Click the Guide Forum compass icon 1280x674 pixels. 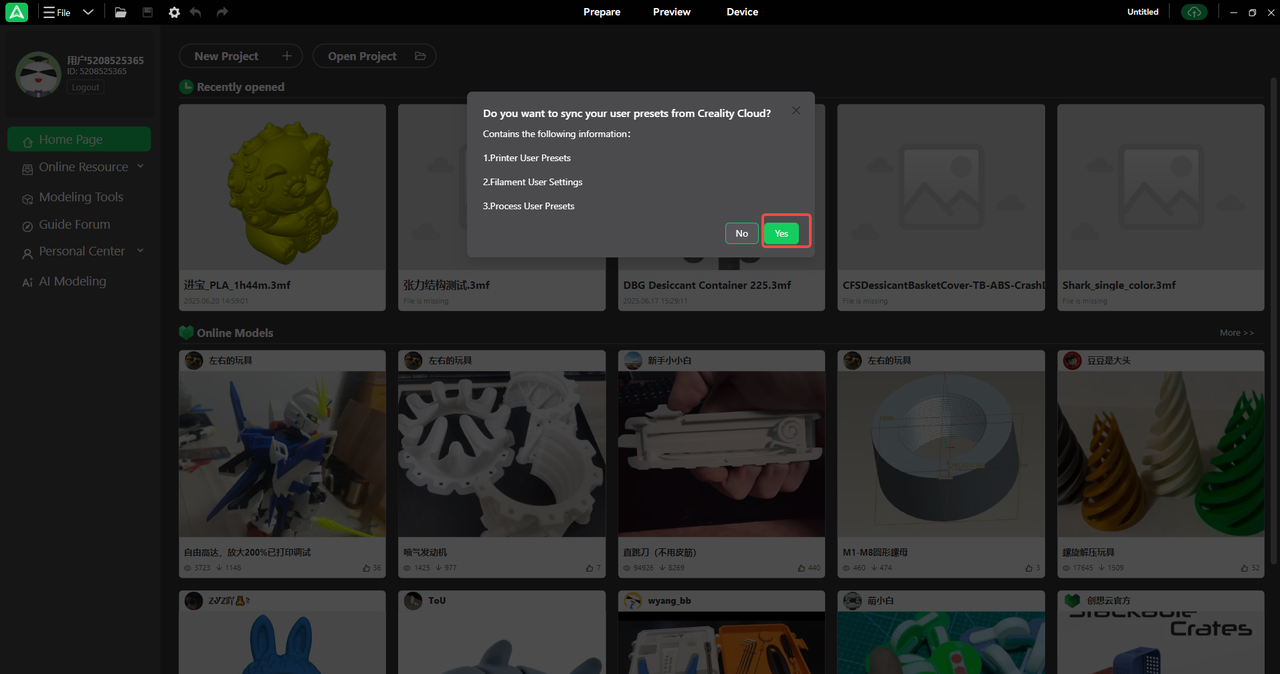[28, 226]
